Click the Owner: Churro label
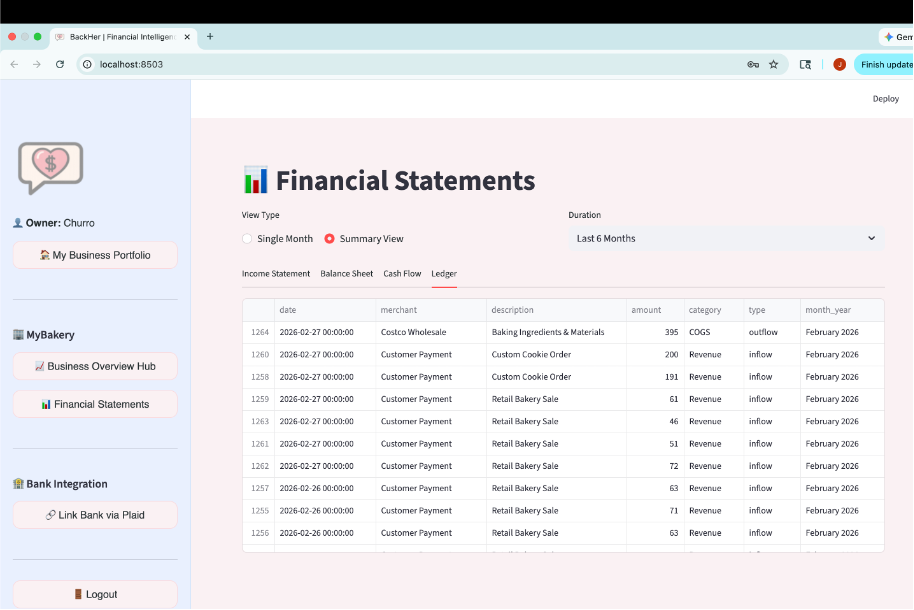This screenshot has width=914, height=610. tap(54, 223)
